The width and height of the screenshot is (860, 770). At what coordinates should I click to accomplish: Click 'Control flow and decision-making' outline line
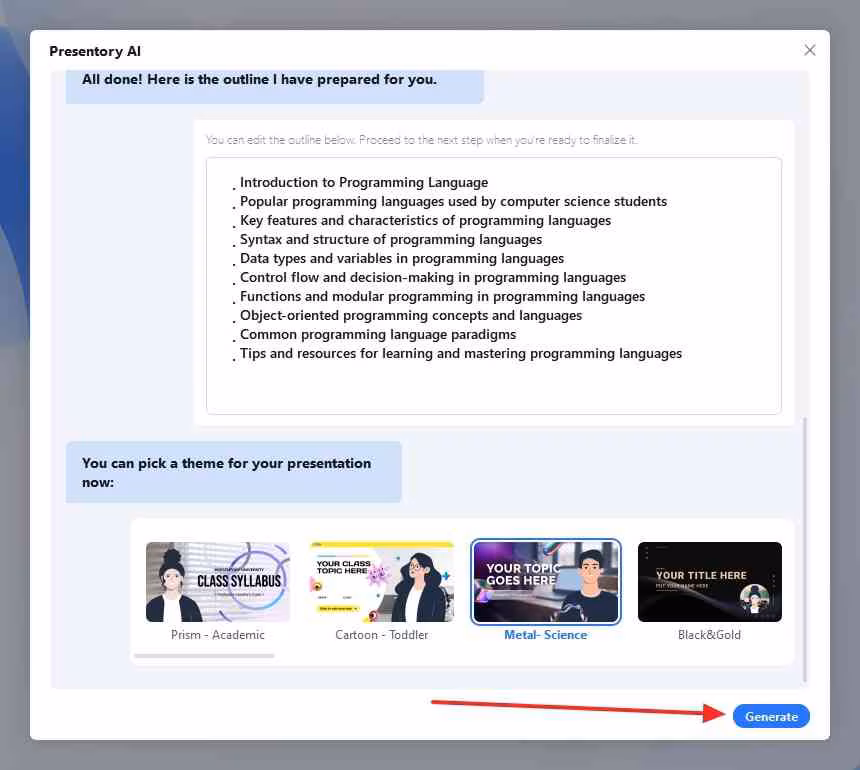coord(433,277)
